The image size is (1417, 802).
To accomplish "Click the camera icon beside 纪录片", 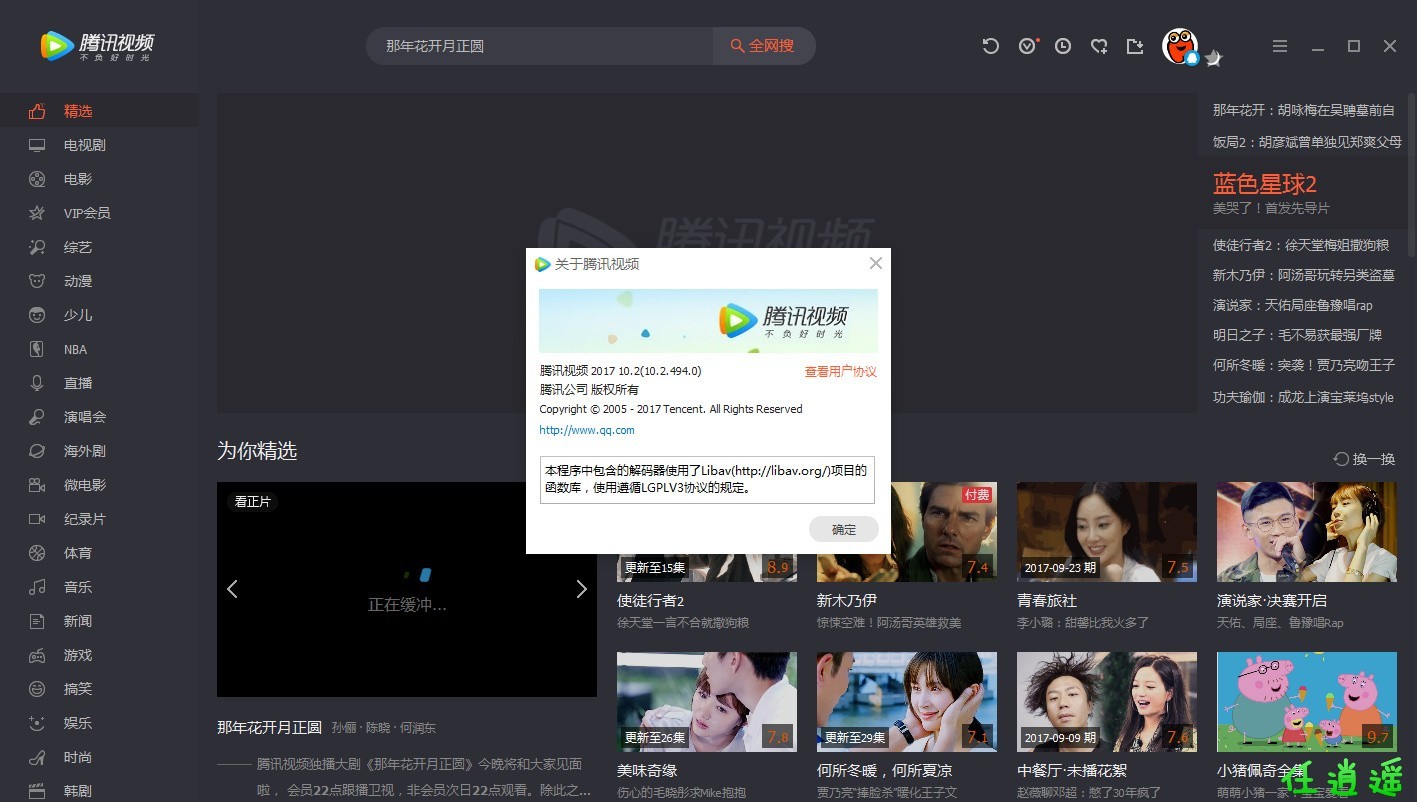I will point(37,519).
